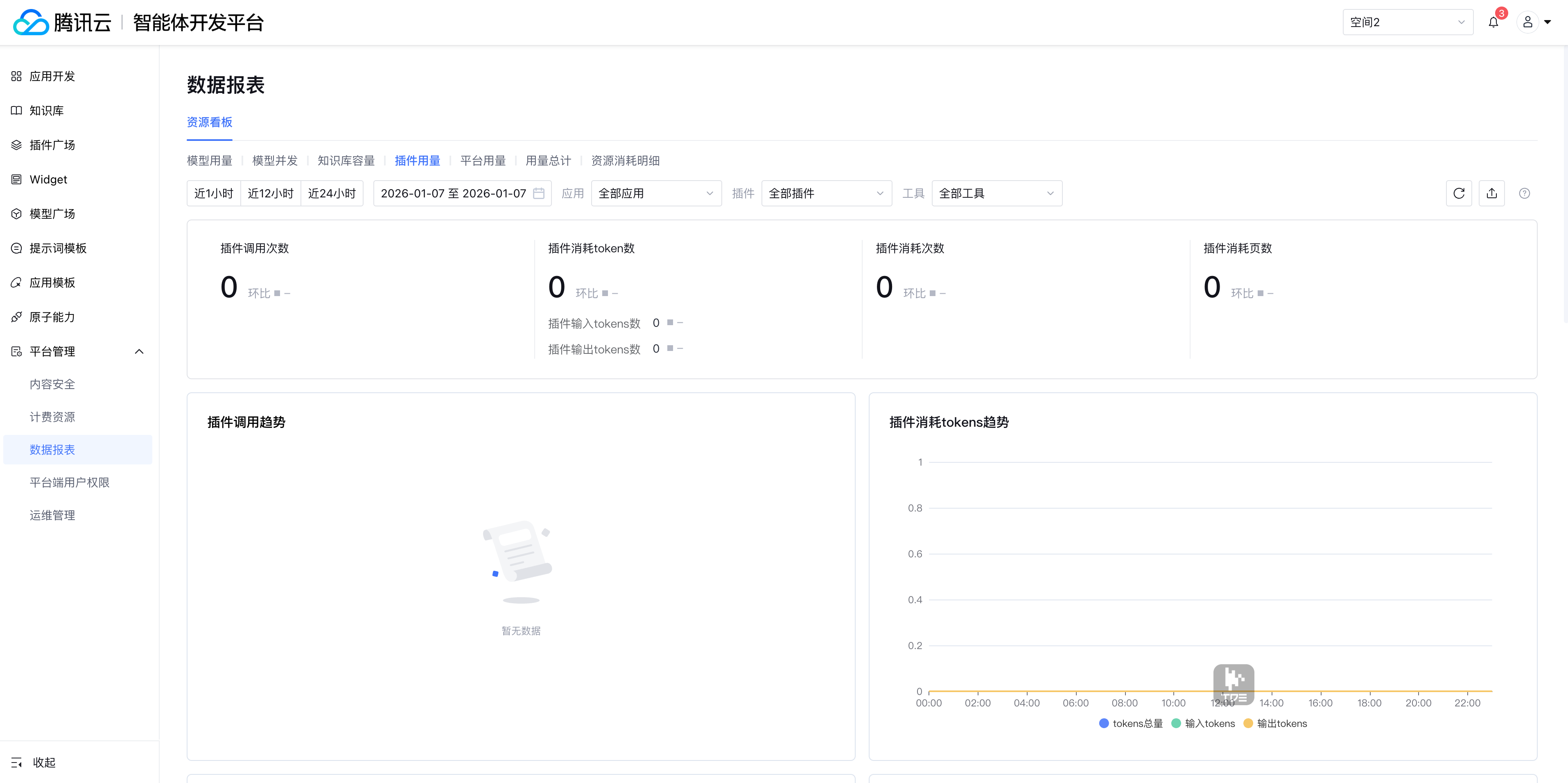Click the date range calendar icon
1568x783 pixels.
point(539,194)
